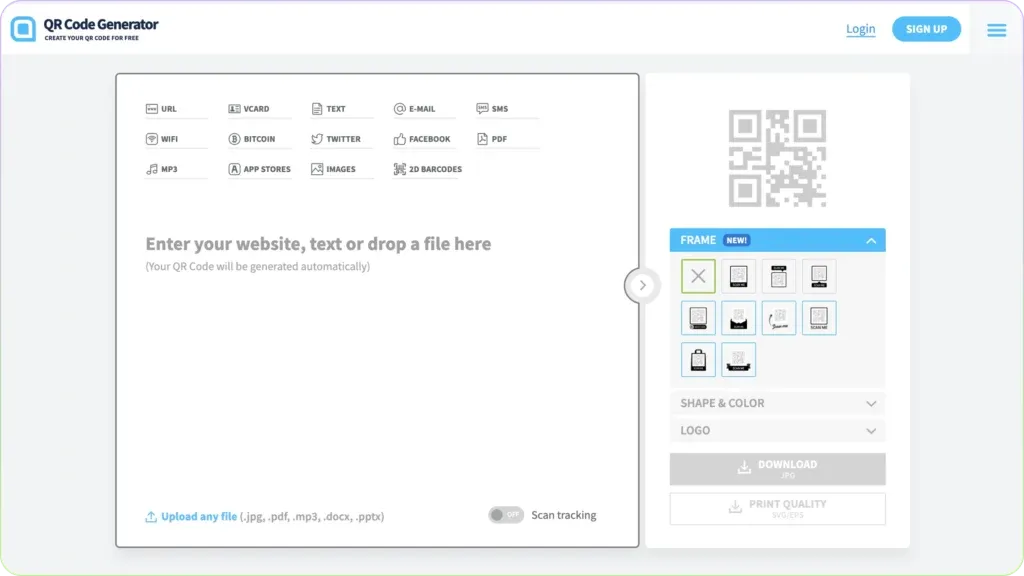Select the frame with no border
The width and height of the screenshot is (1024, 576).
697,276
